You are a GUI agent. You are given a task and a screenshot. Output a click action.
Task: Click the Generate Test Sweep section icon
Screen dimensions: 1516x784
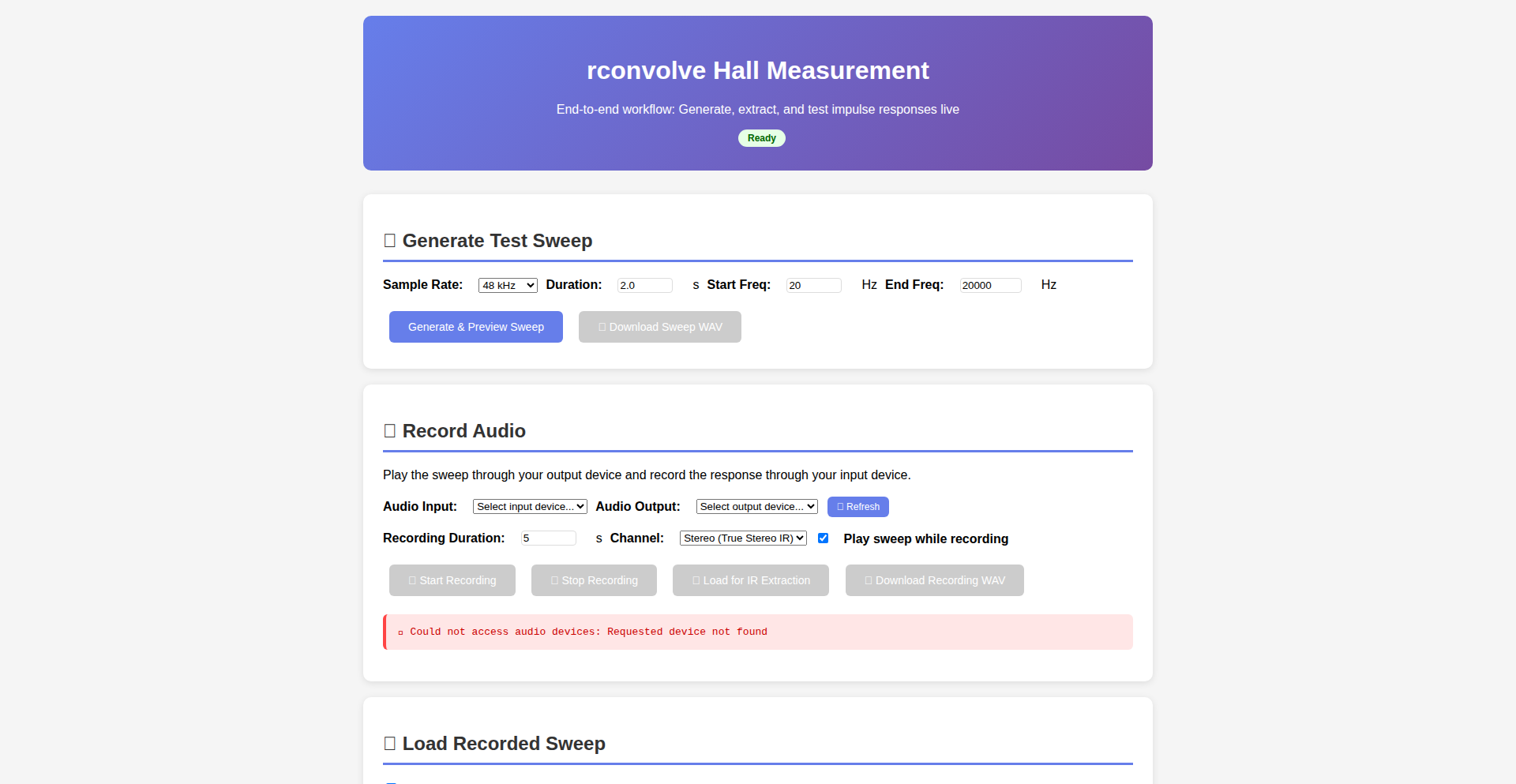pyautogui.click(x=389, y=240)
